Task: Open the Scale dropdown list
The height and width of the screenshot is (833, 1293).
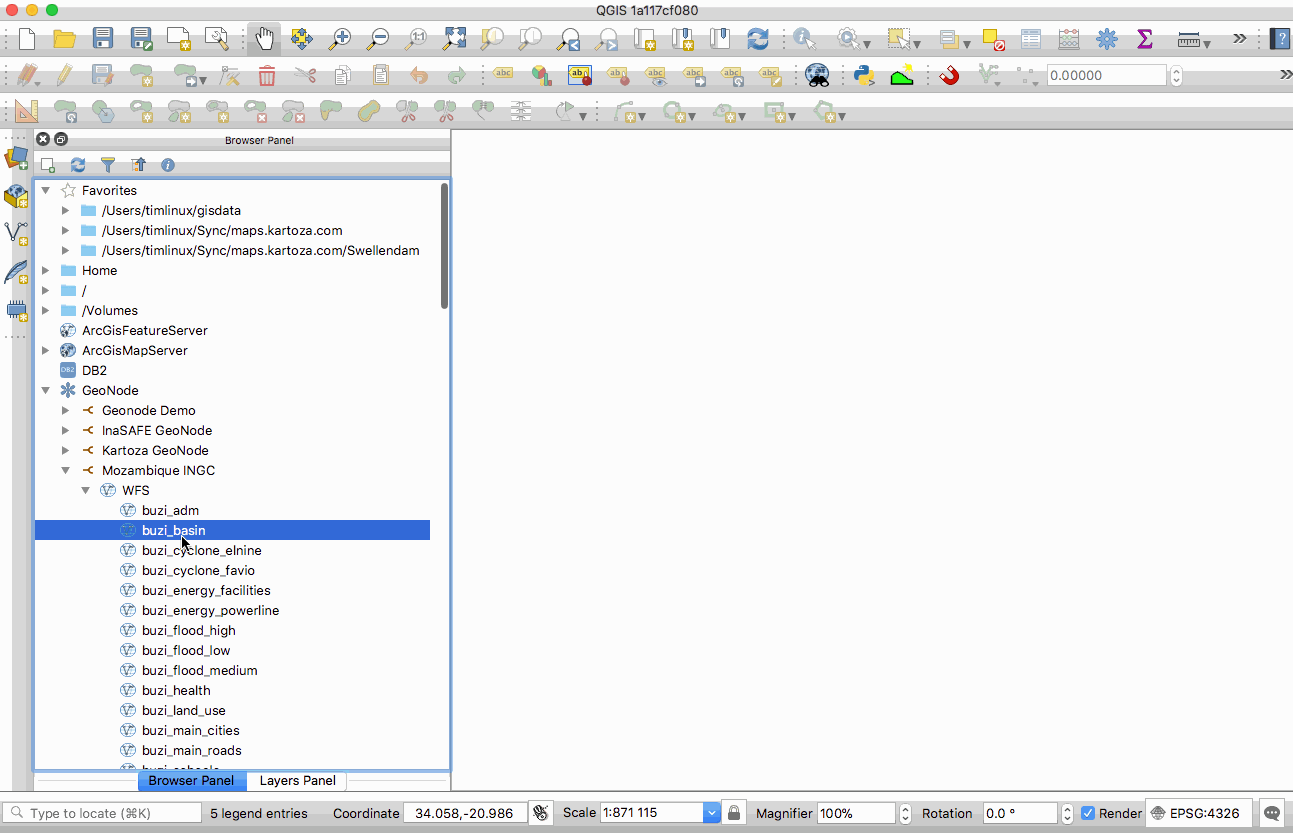Action: tap(711, 813)
